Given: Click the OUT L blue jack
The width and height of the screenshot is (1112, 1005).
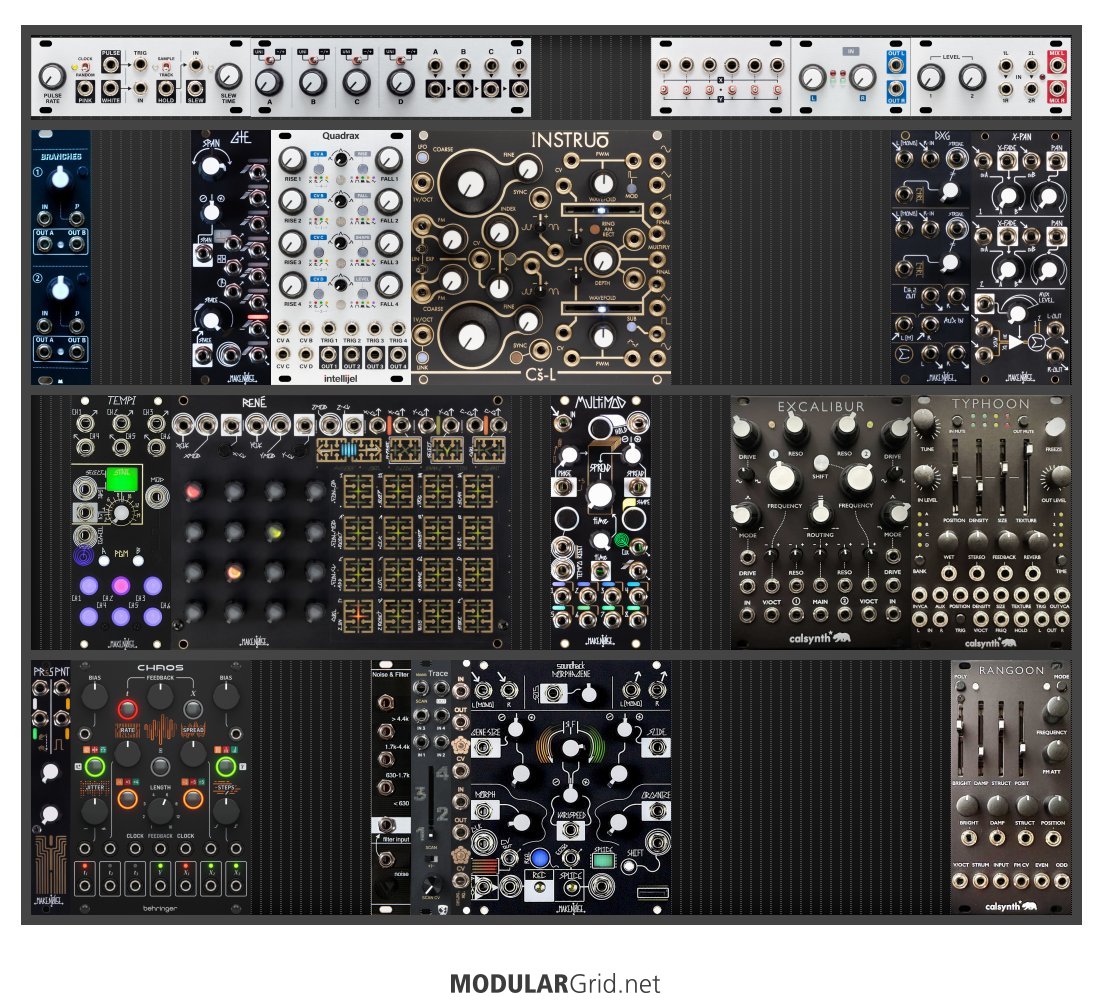Looking at the screenshot, I should 895,66.
